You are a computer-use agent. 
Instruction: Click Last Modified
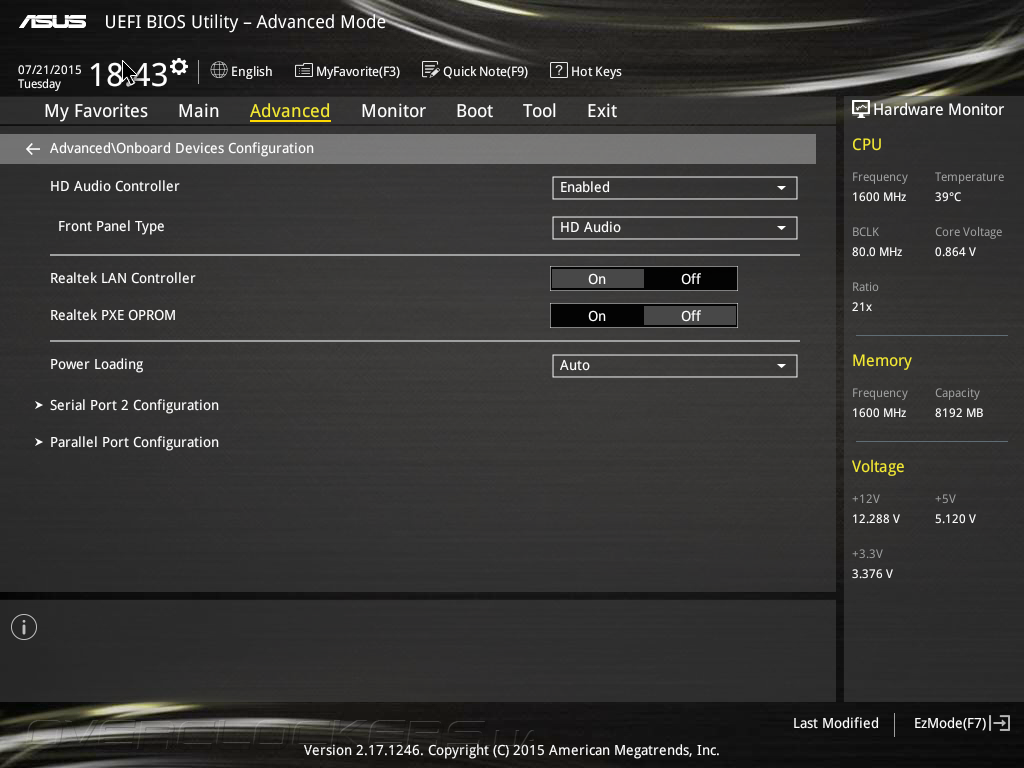[835, 723]
